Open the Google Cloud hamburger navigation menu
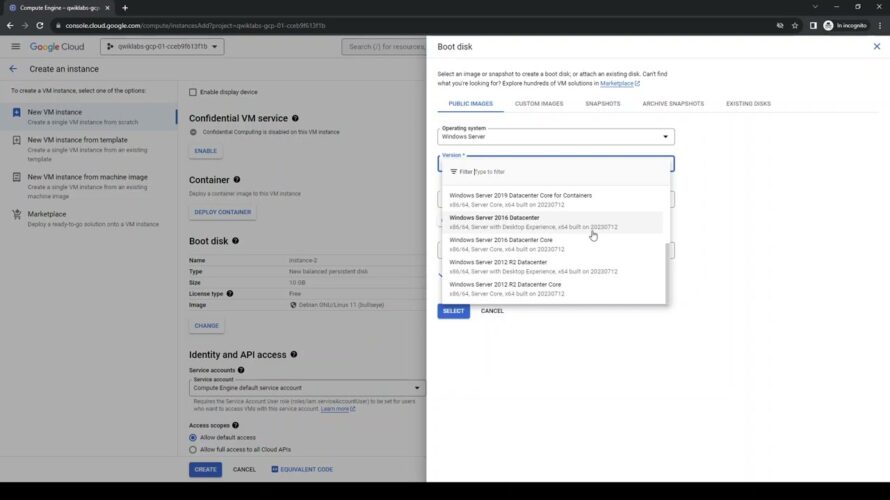Image resolution: width=890 pixels, height=500 pixels. click(x=15, y=47)
